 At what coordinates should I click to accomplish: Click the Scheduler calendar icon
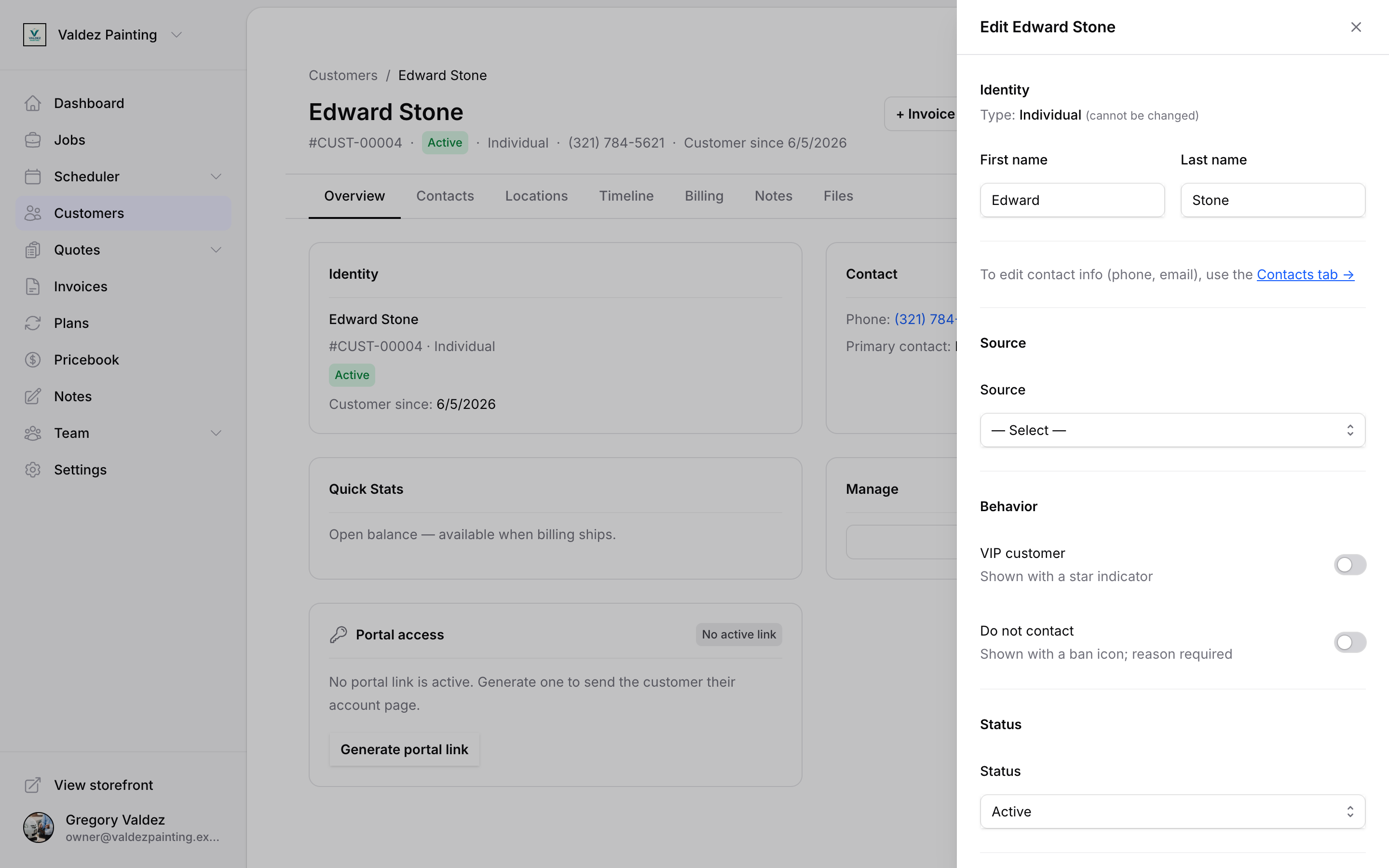[33, 177]
